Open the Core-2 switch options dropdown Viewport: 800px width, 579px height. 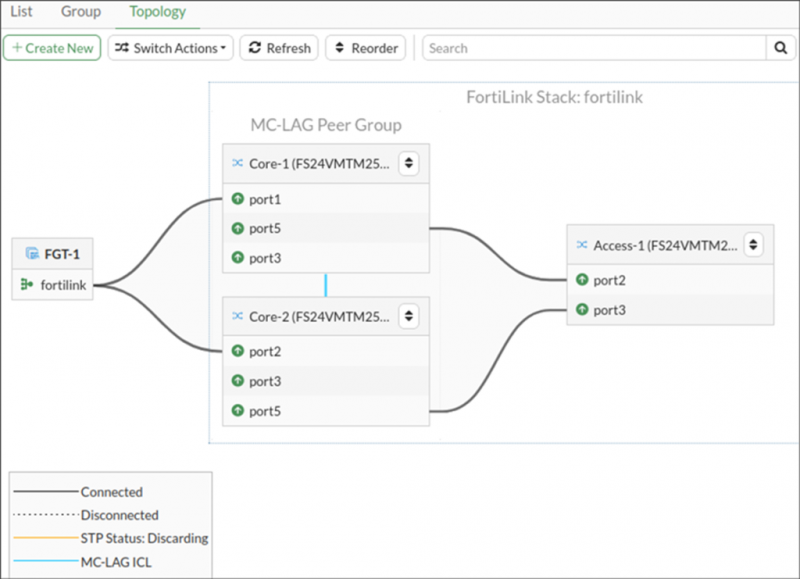point(408,316)
